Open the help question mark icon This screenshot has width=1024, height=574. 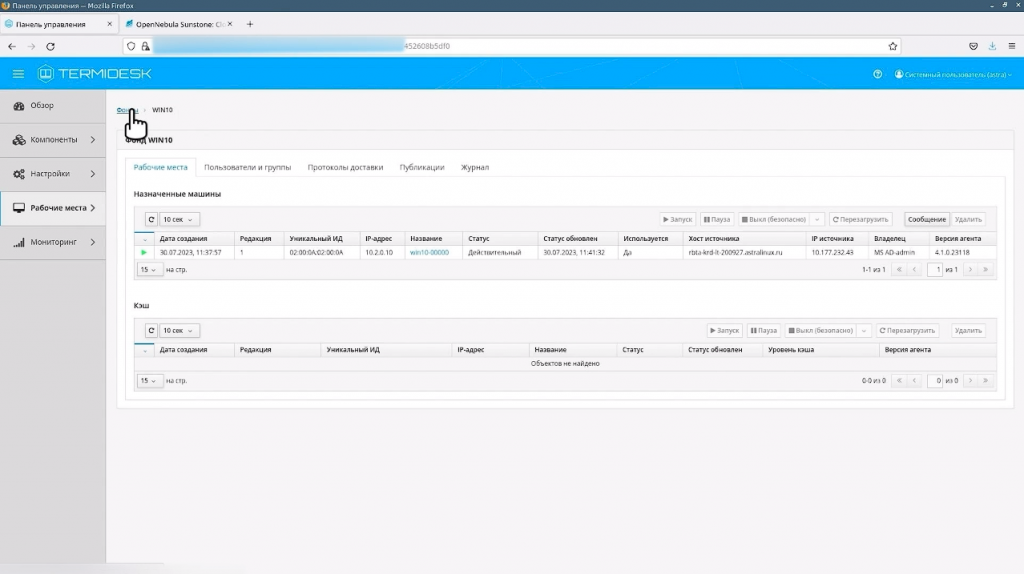click(x=877, y=74)
